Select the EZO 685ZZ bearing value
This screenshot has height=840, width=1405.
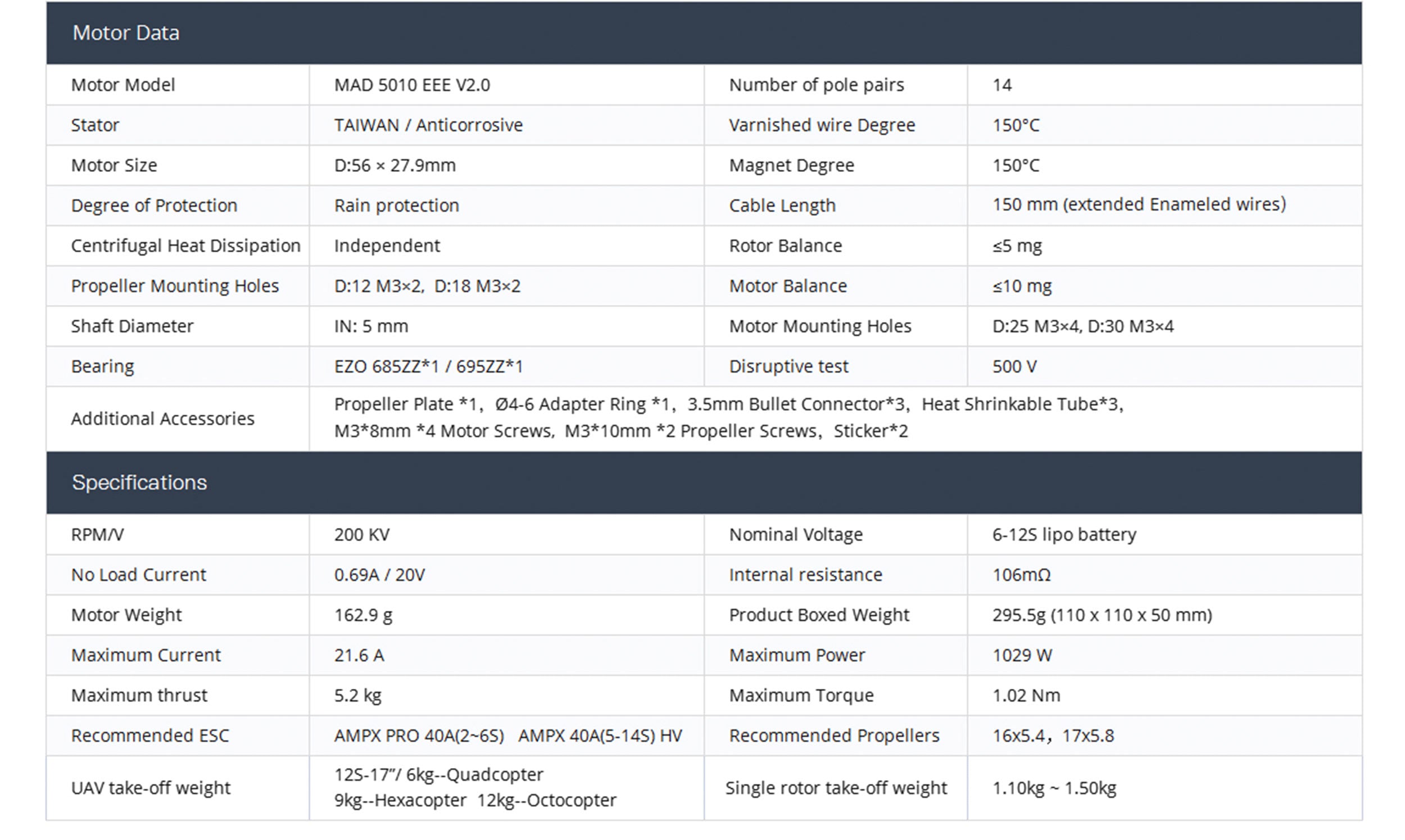[x=428, y=366]
